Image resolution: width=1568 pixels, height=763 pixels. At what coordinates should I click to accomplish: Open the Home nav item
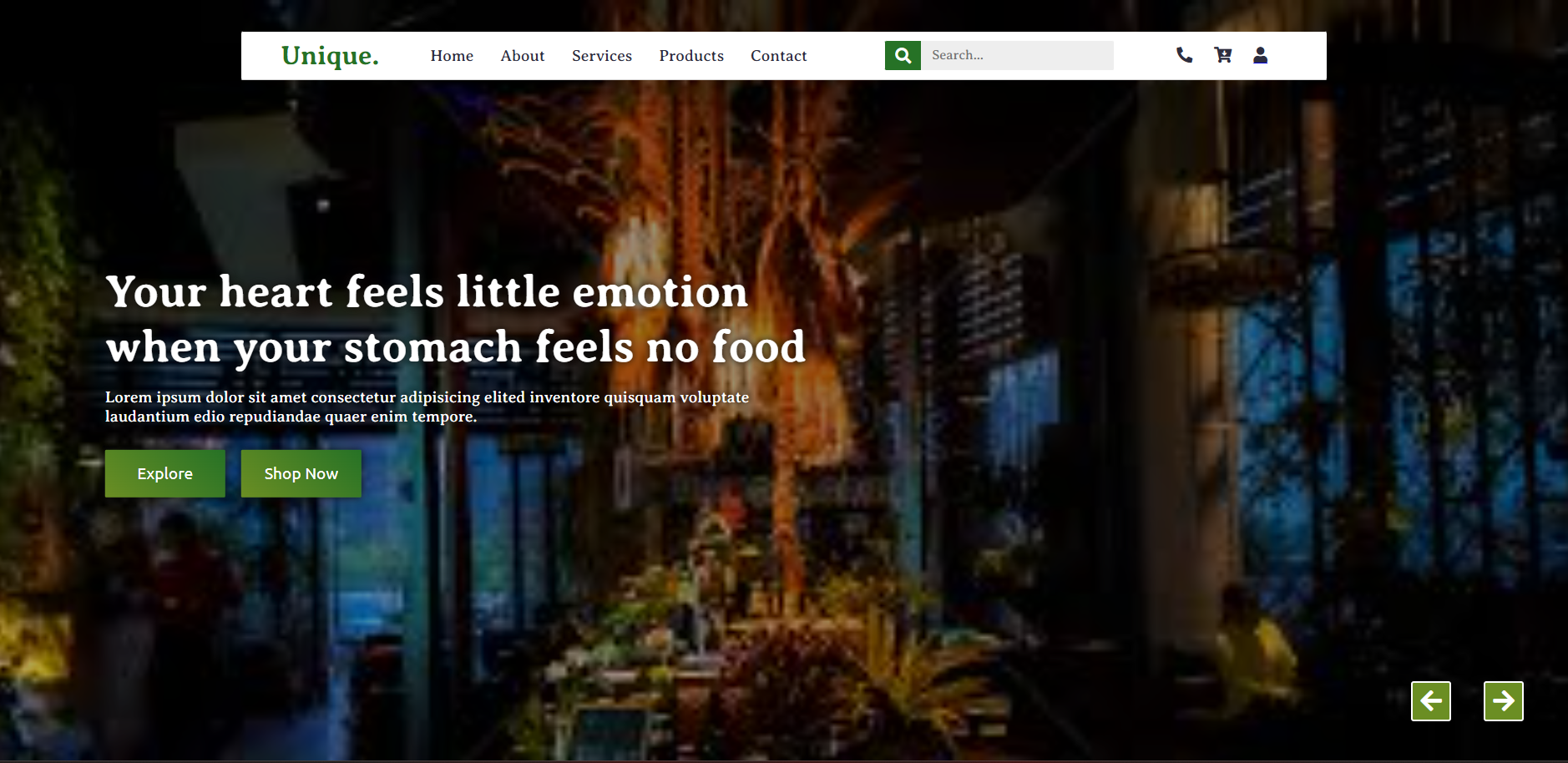452,56
